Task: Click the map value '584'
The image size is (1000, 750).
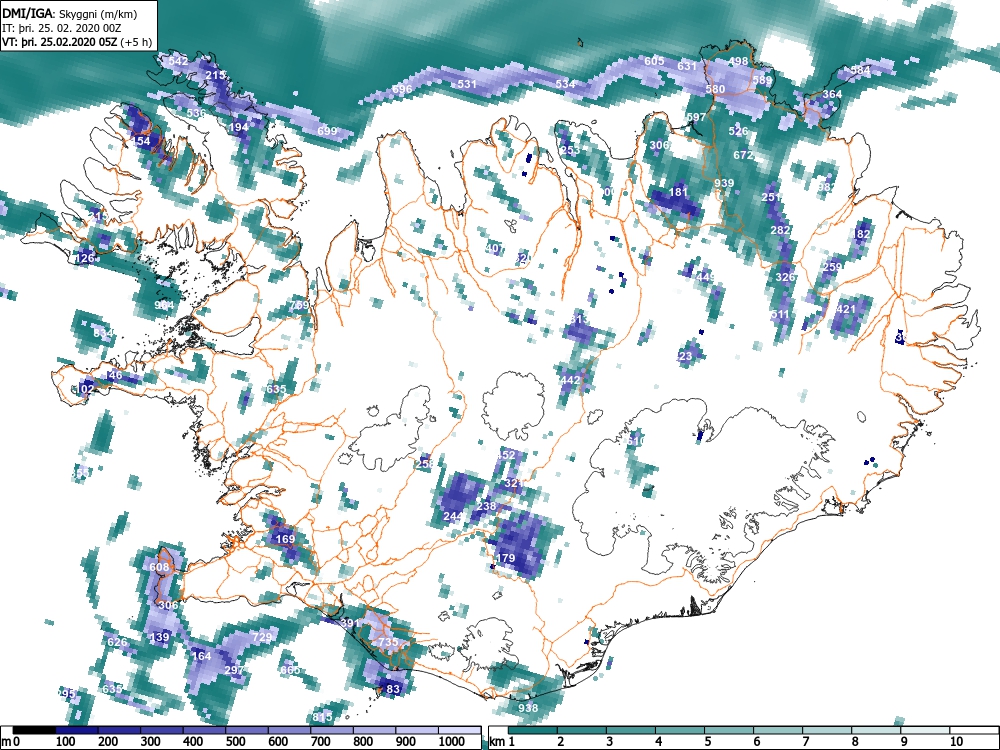Action: pyautogui.click(x=860, y=70)
